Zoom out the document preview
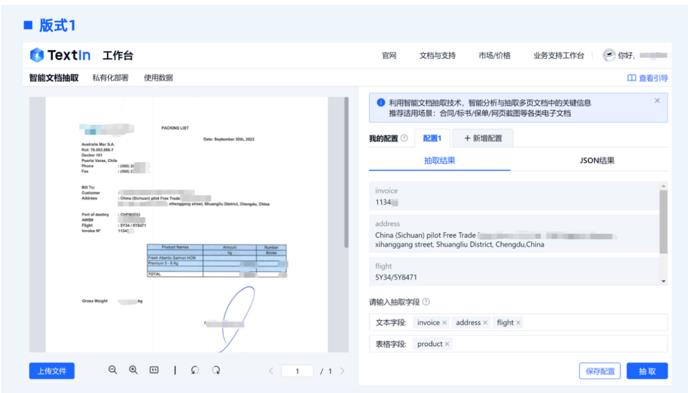Image resolution: width=688 pixels, height=393 pixels. click(x=113, y=370)
